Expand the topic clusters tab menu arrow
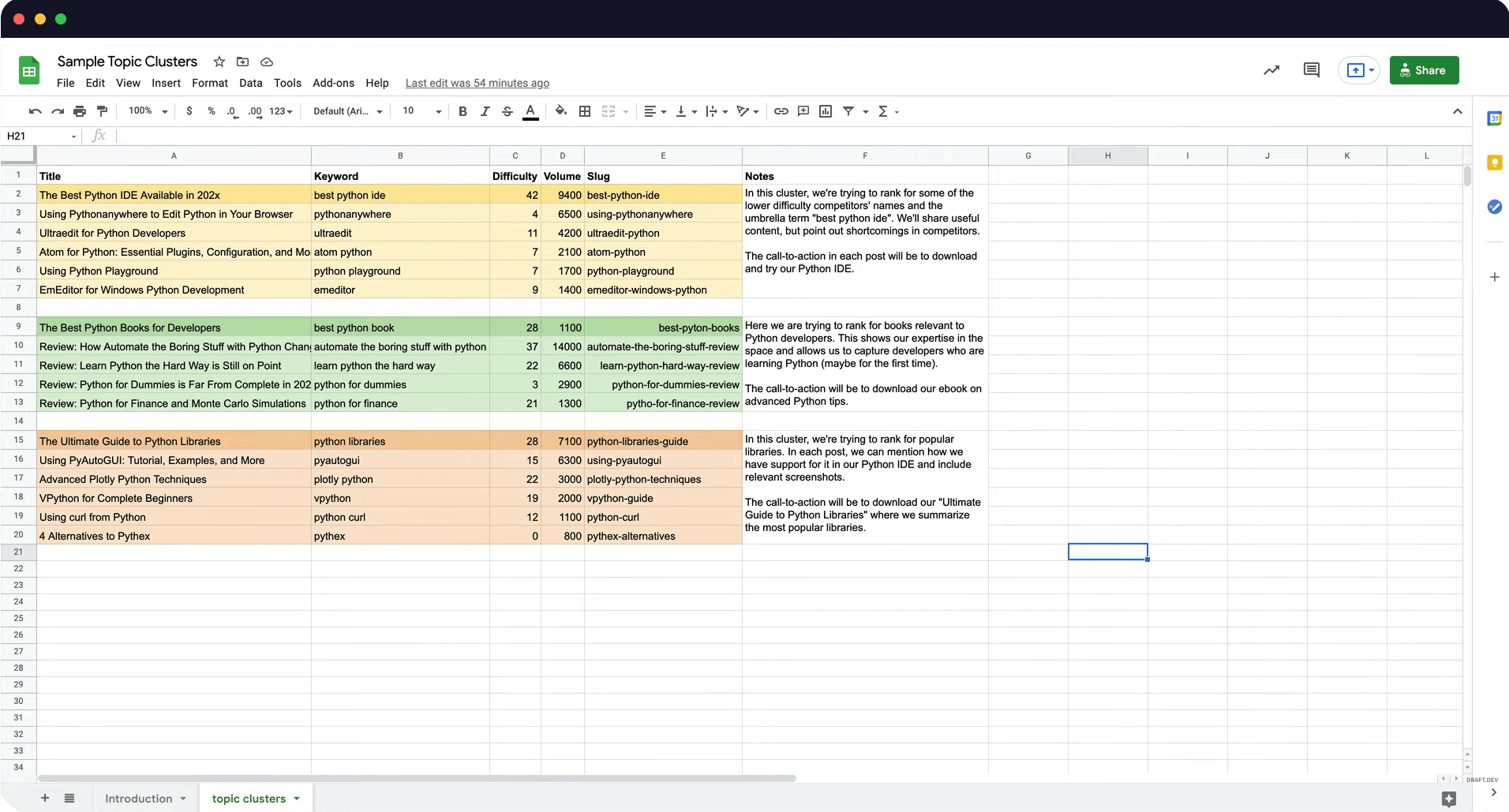Screen dimensions: 1509x812 click(x=297, y=799)
